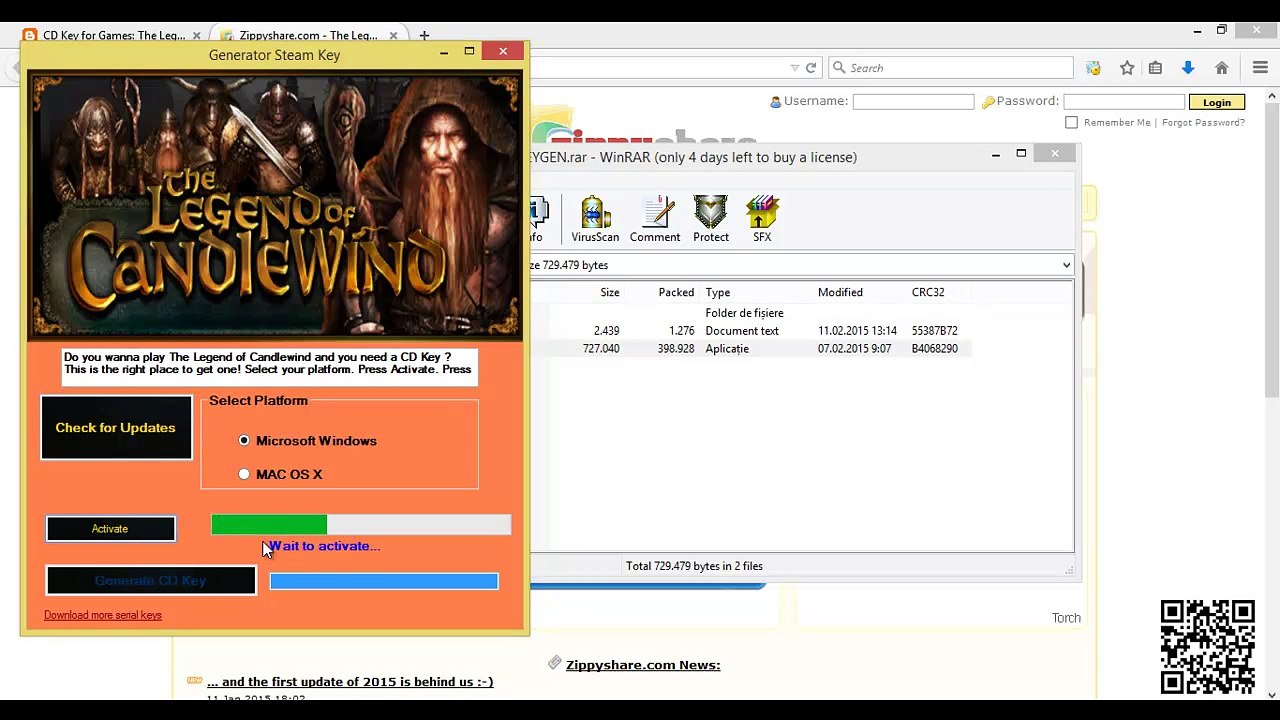
Task: Click the Torch text on the page
Action: 1066,618
